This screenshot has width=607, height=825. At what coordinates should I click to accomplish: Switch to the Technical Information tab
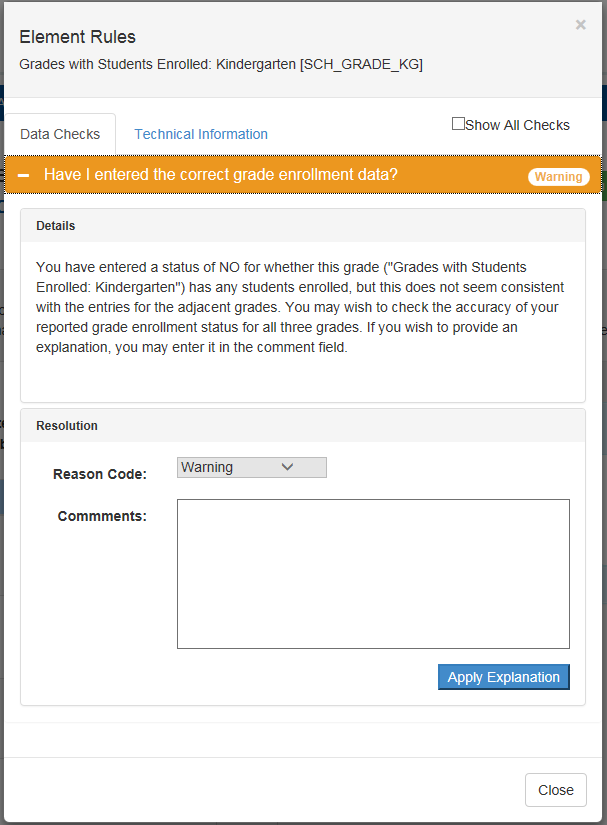tap(201, 134)
